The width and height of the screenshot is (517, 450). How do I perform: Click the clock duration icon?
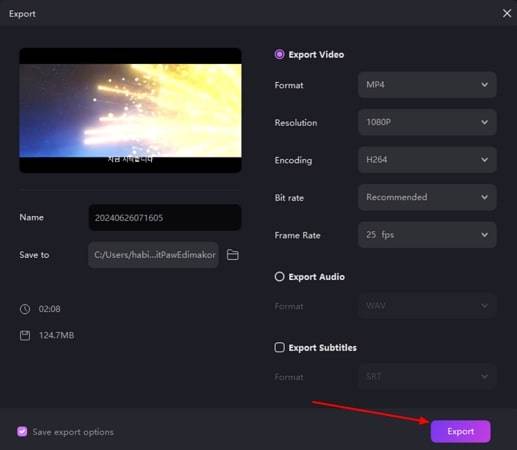[25, 309]
